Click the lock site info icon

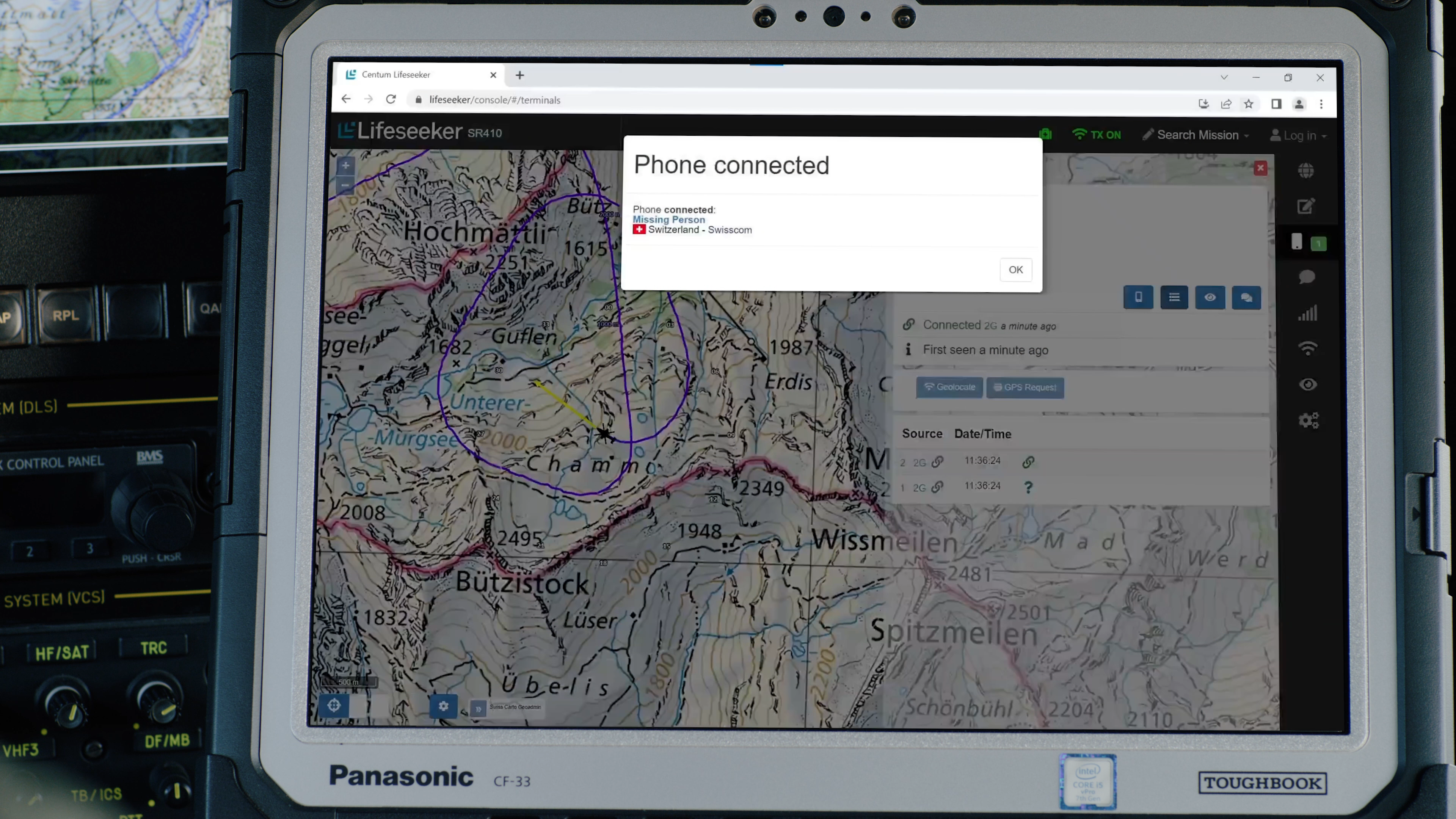(418, 99)
